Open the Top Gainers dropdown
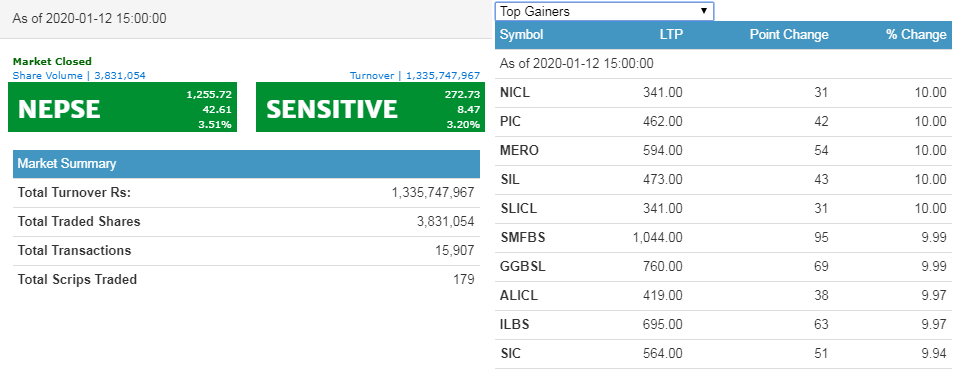 click(604, 11)
